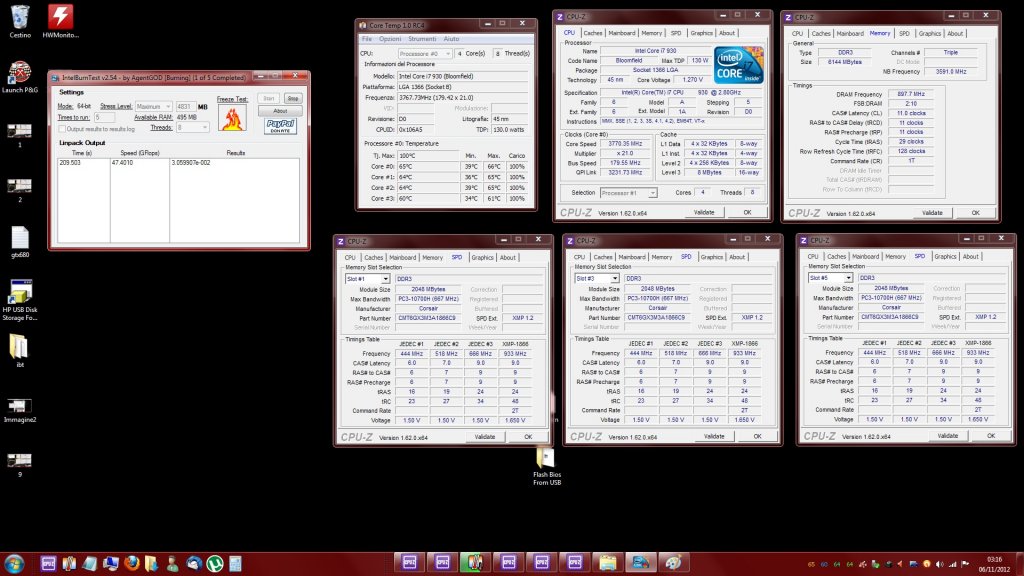Viewport: 1024px width, 576px height.
Task: Click Validate in CPU-Z Slot #1 window
Action: (x=485, y=437)
